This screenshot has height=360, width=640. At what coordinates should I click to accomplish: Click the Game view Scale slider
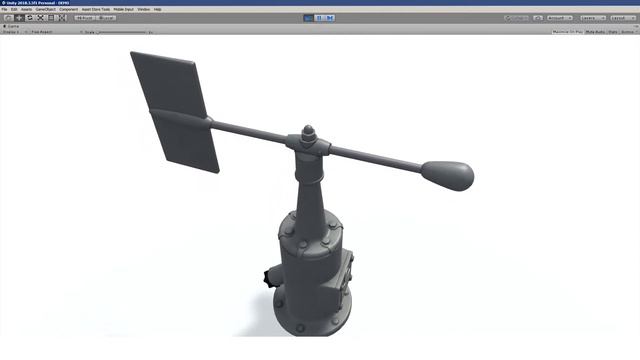(121, 32)
